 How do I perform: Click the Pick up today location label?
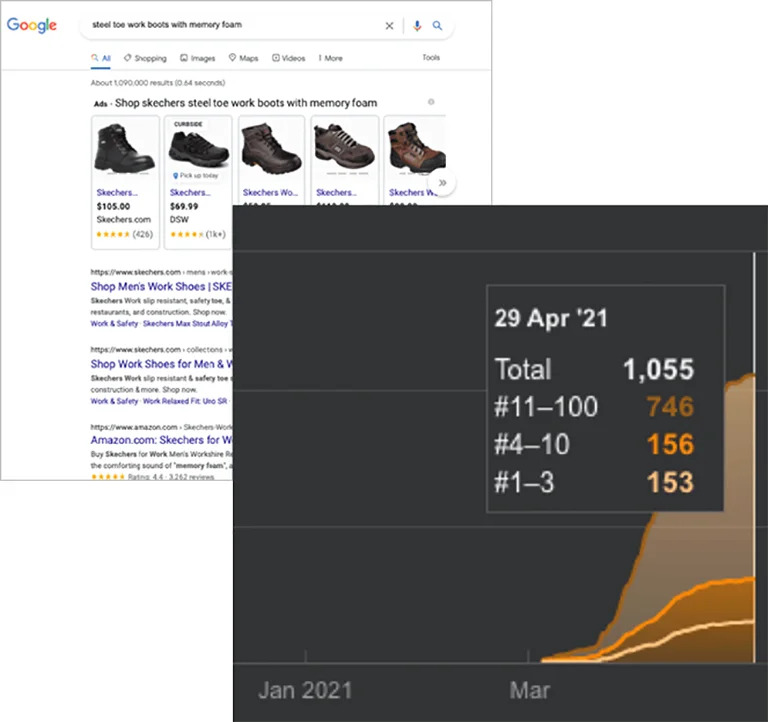[195, 175]
